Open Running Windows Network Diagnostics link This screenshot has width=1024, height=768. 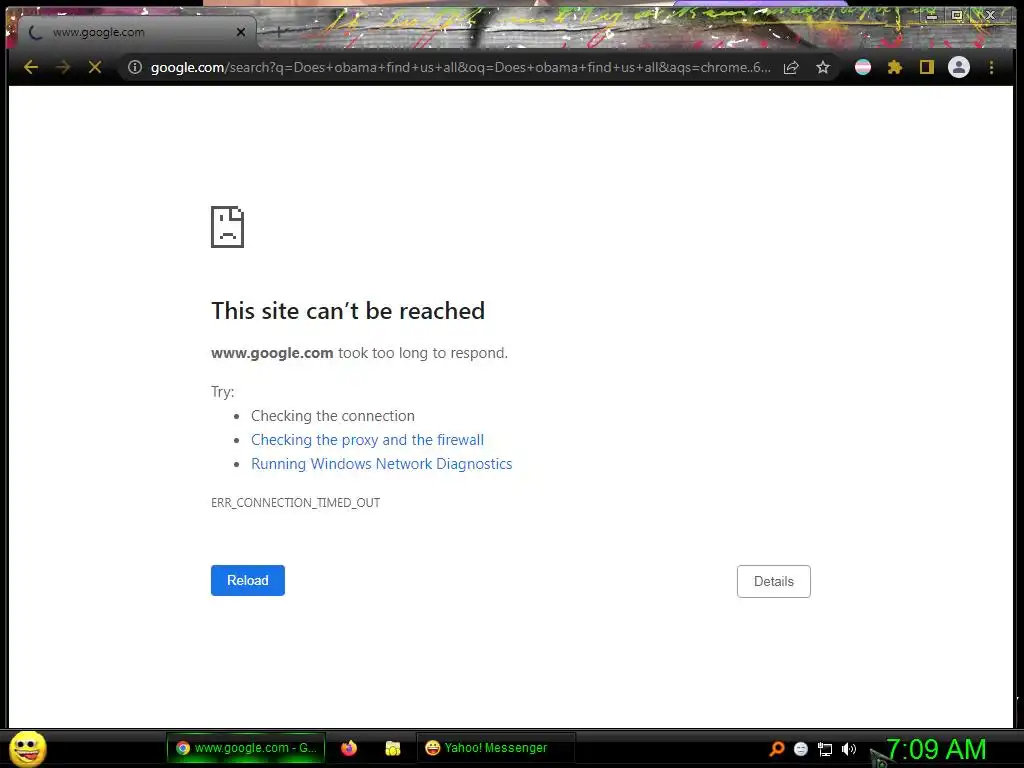pyautogui.click(x=381, y=464)
